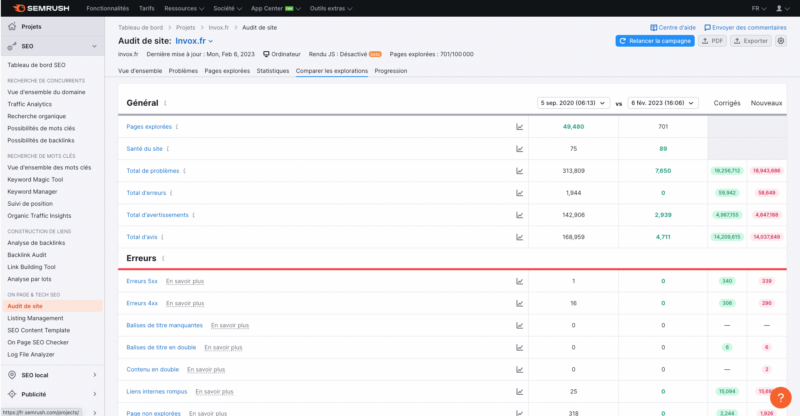Collapse the SEO sidebar section
The height and width of the screenshot is (416, 800).
pos(94,46)
